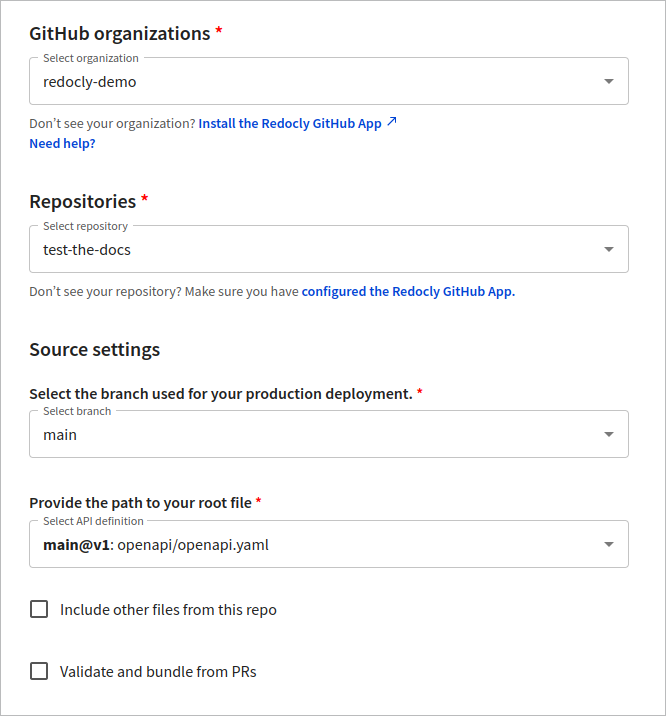Image resolution: width=666 pixels, height=716 pixels.
Task: Open the Select branch dropdown showing main
Action: pos(329,434)
